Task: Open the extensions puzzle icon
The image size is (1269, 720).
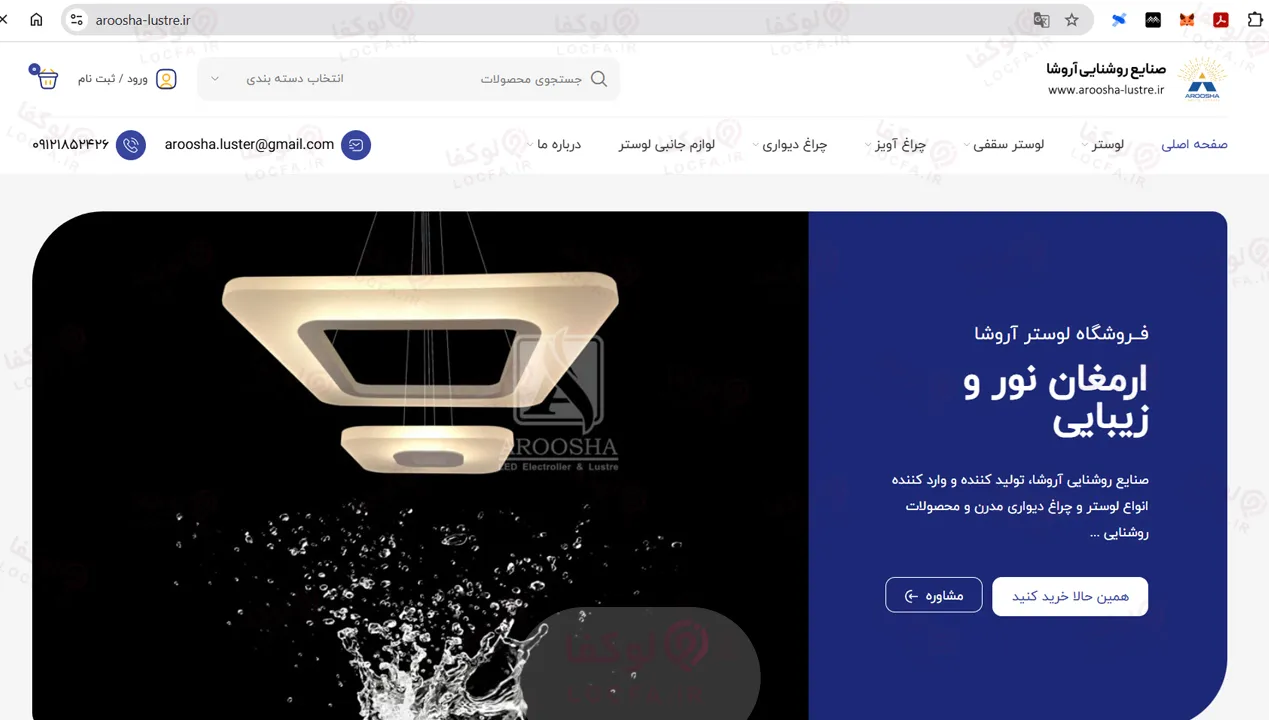Action: 1255,20
